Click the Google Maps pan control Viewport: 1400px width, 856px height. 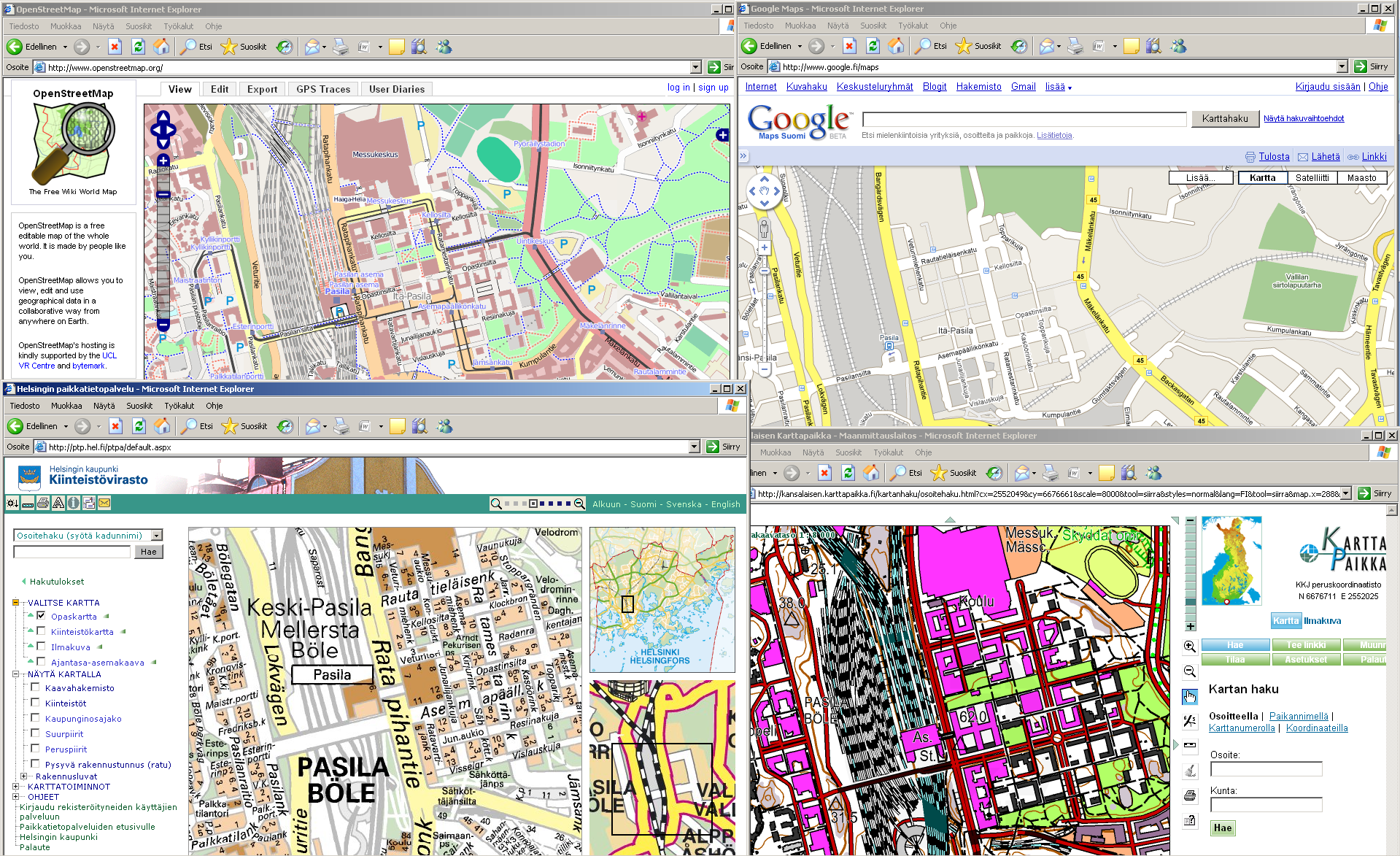pos(764,191)
